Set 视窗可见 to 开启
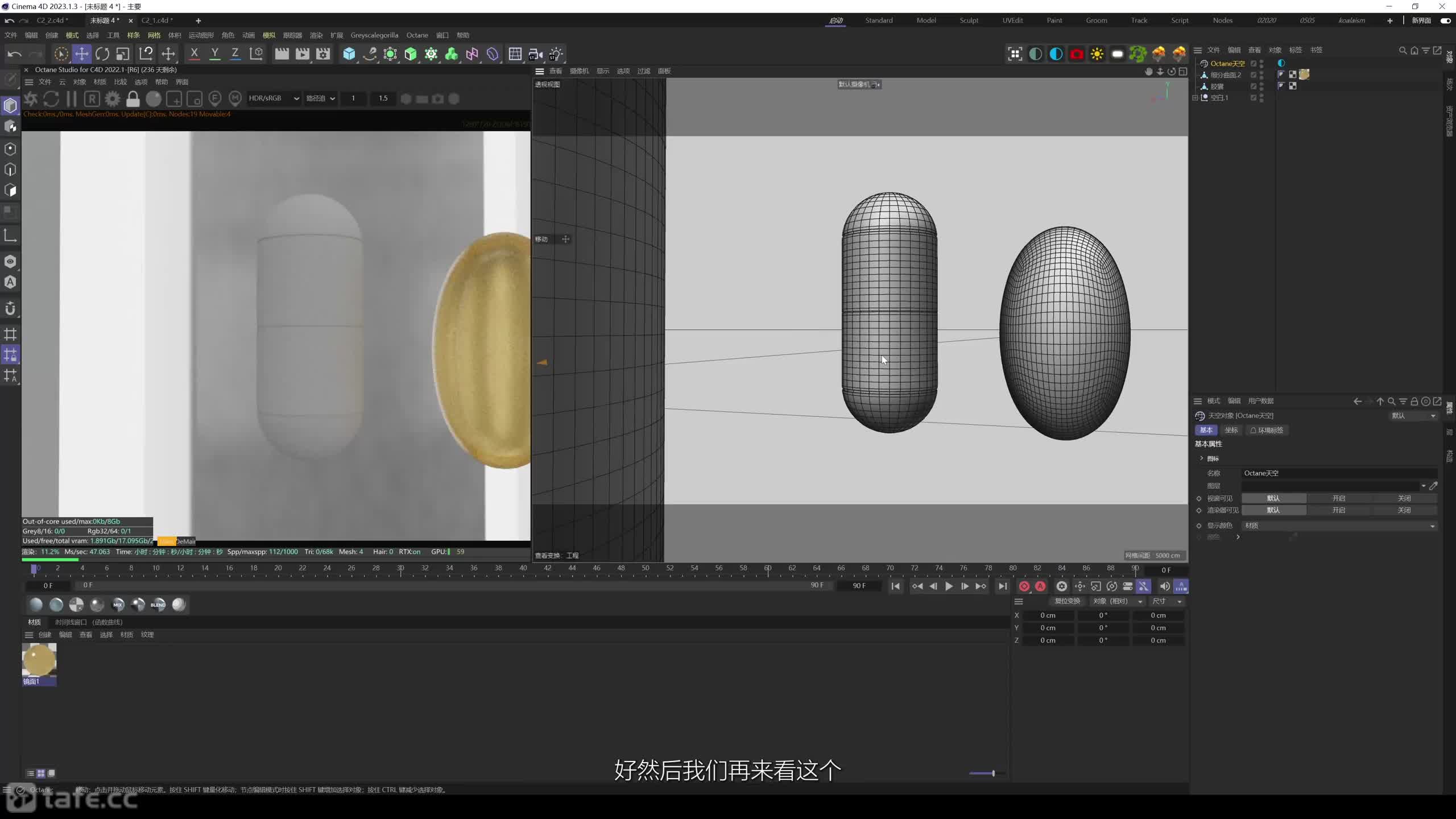Image resolution: width=1456 pixels, height=819 pixels. pos(1339,498)
